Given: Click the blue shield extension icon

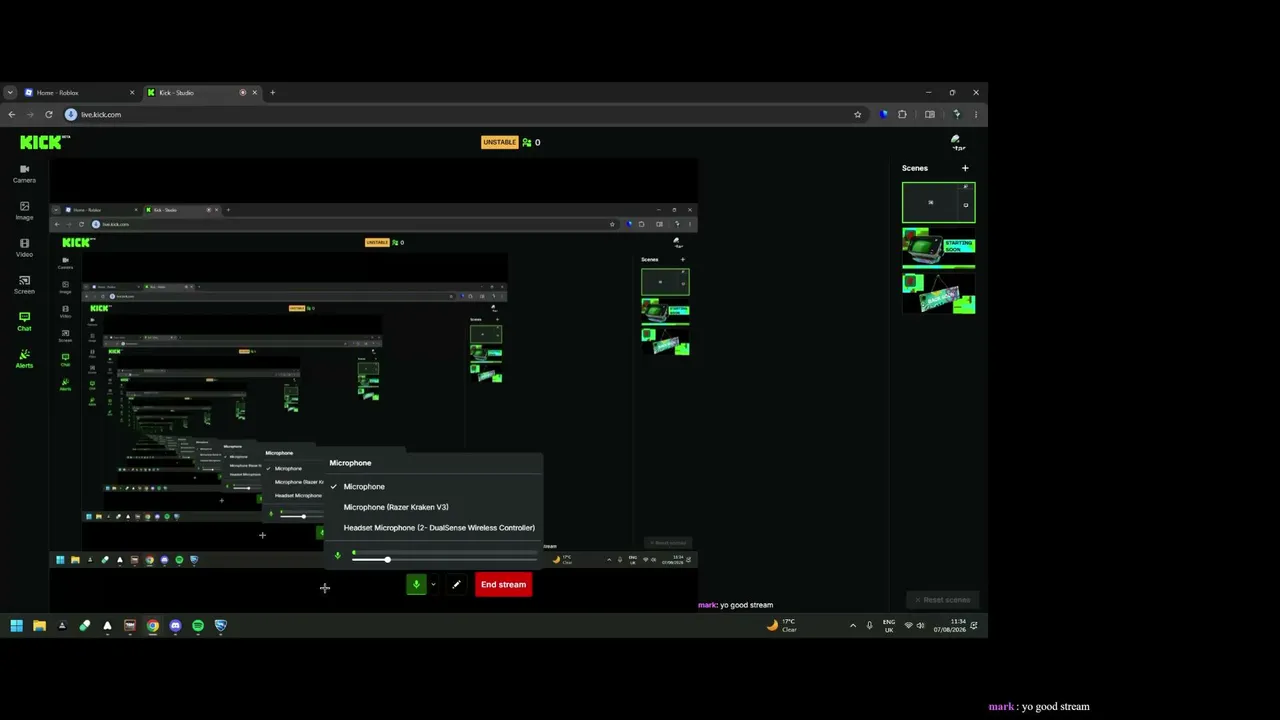Looking at the screenshot, I should pyautogui.click(x=883, y=114).
